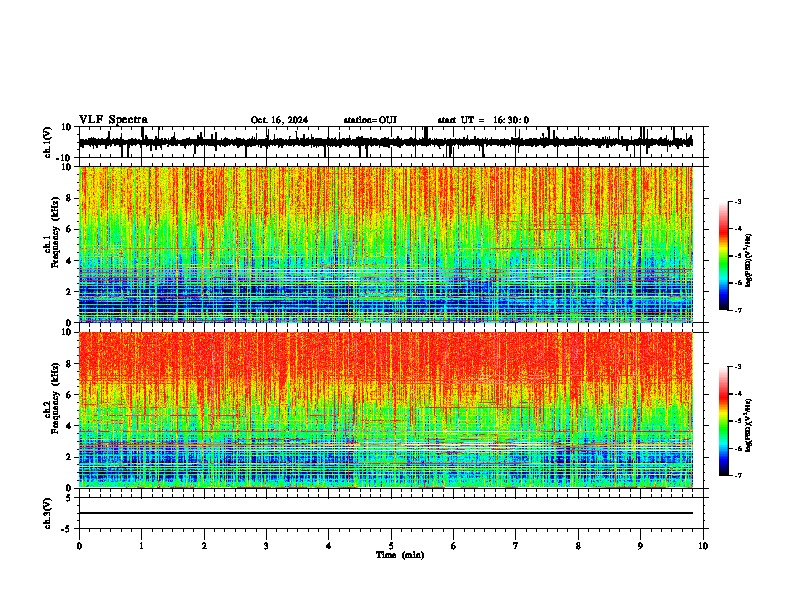Click ch.1 frequency tick label "4"
This screenshot has height=612, width=792.
(x=70, y=261)
